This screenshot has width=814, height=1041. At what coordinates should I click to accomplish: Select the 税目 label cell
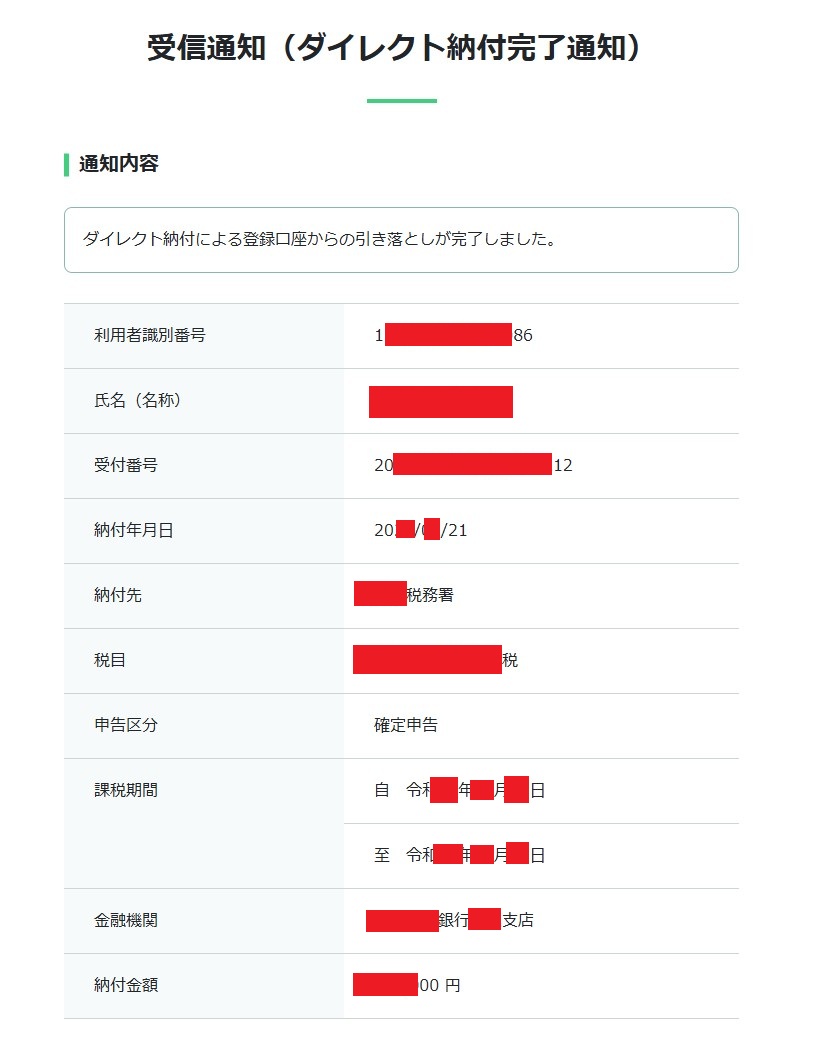tap(109, 661)
